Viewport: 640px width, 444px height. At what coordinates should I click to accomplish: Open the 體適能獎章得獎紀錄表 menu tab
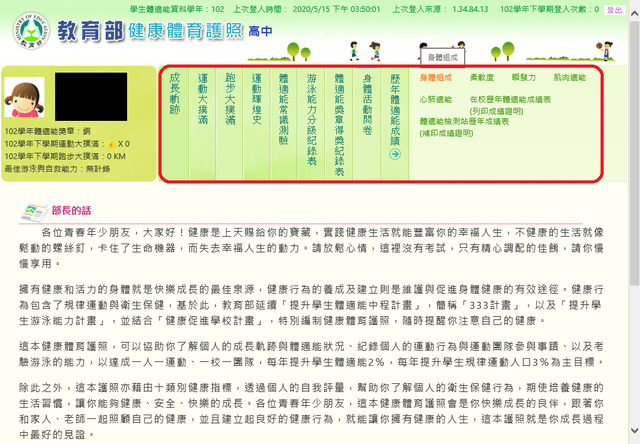339,124
